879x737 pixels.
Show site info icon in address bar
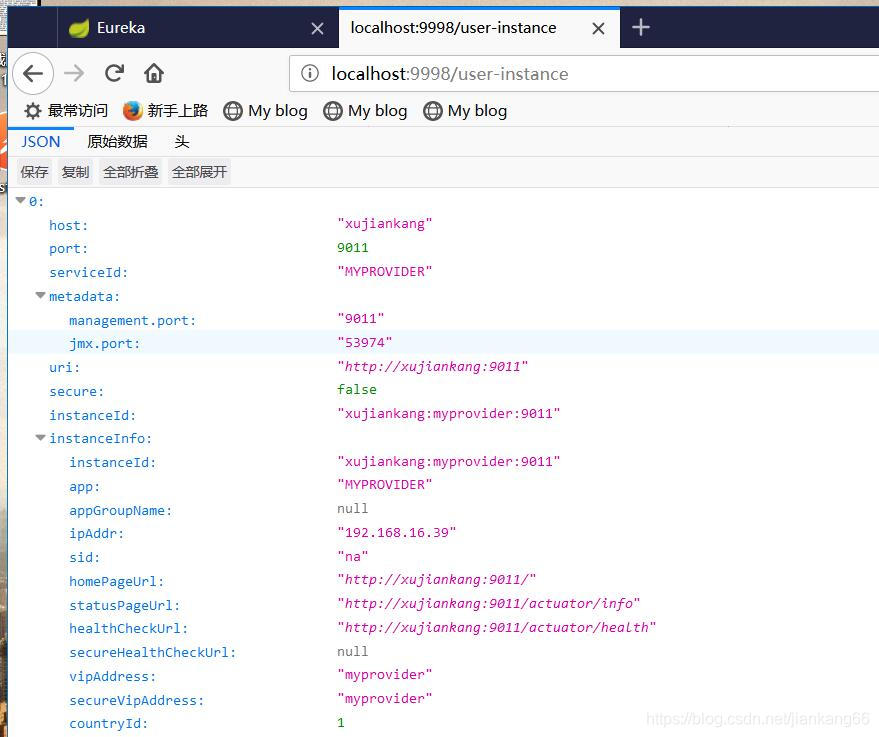(x=309, y=73)
